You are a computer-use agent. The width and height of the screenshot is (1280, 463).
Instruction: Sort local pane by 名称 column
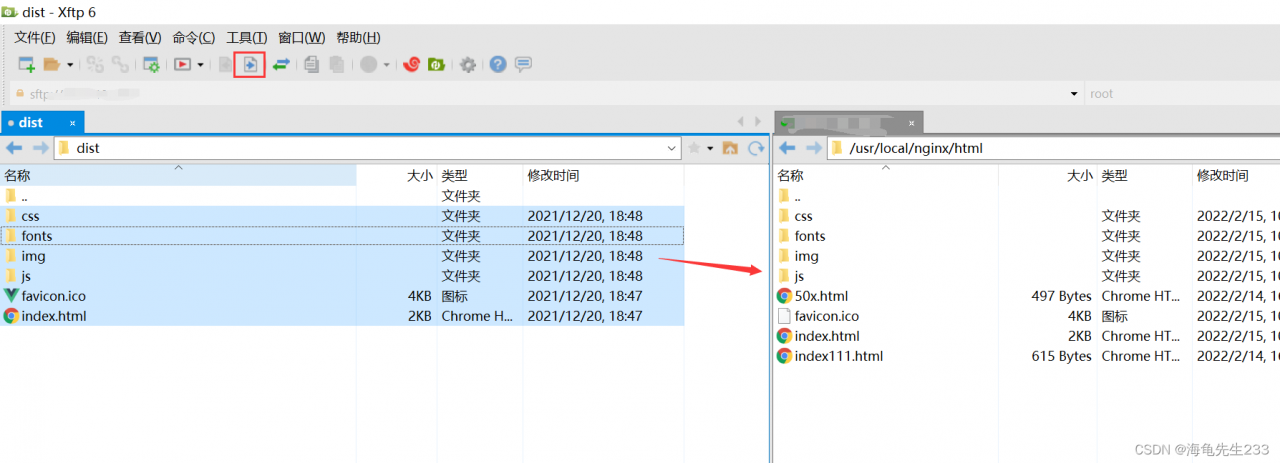[x=178, y=175]
